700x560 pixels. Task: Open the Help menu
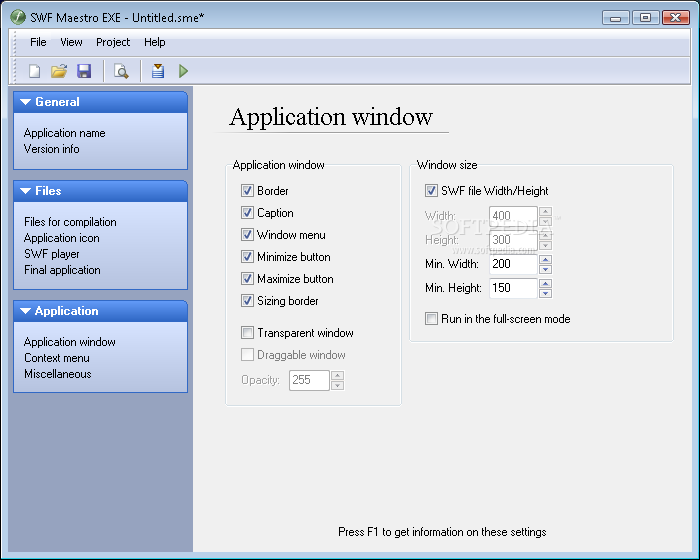tap(154, 42)
